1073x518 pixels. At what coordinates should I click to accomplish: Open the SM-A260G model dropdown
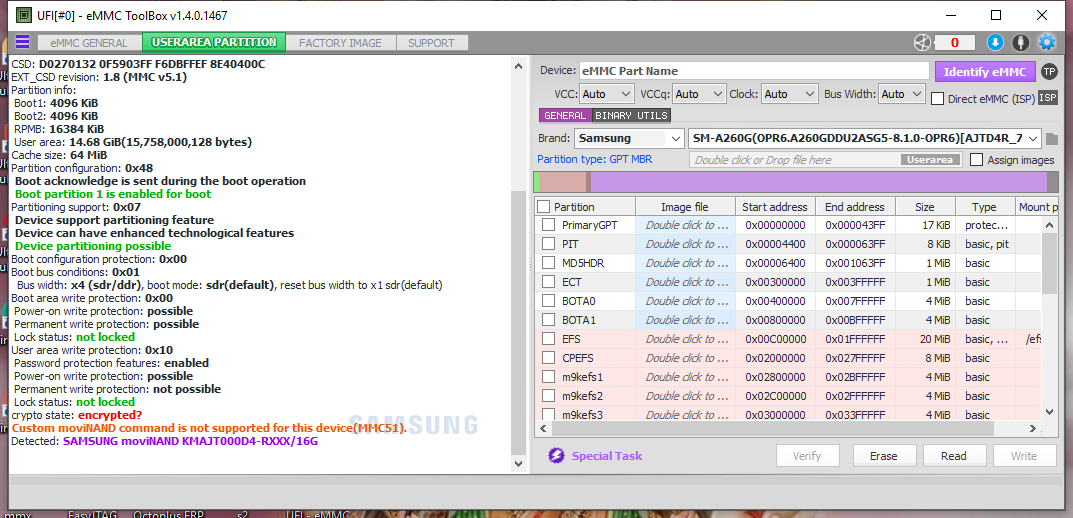pos(865,138)
